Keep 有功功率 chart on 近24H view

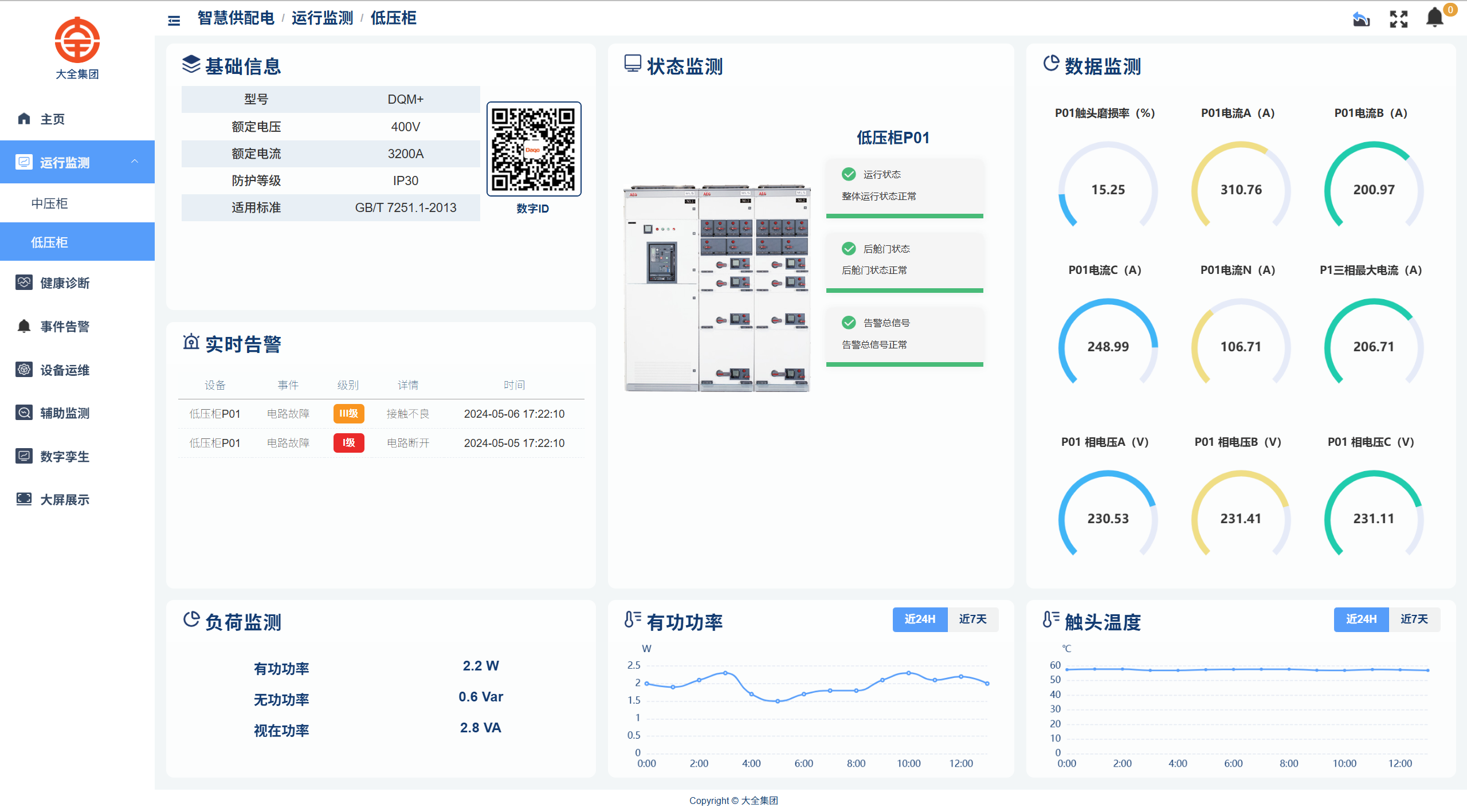click(x=920, y=619)
